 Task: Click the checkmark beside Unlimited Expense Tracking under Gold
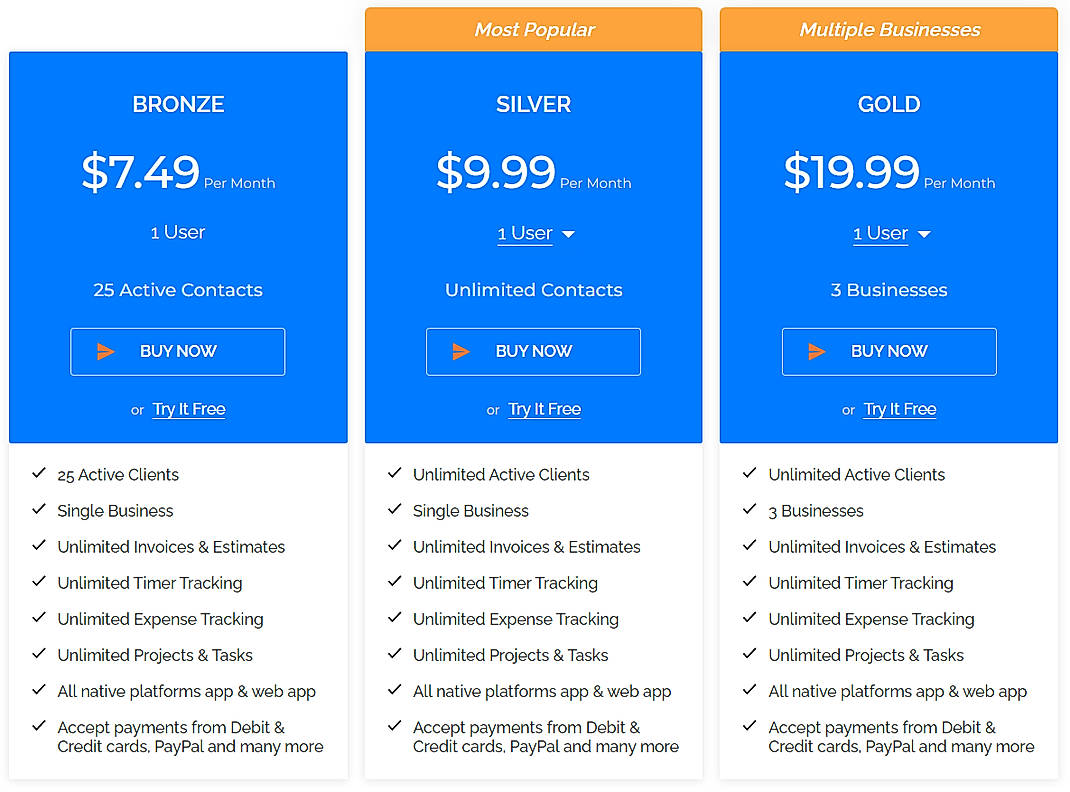750,617
